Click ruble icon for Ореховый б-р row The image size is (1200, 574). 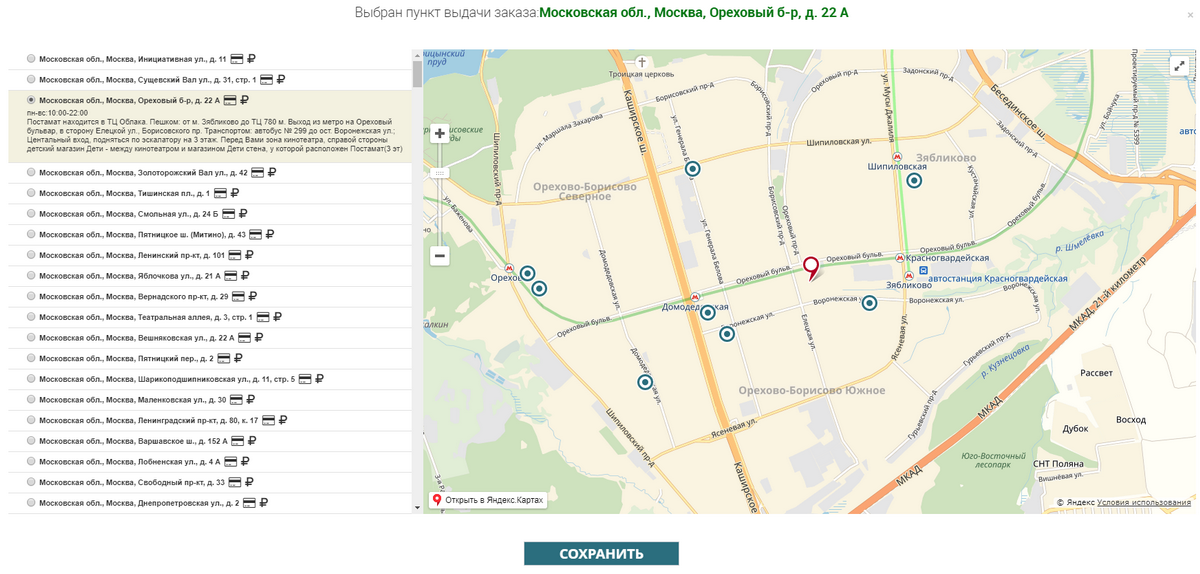[x=244, y=100]
